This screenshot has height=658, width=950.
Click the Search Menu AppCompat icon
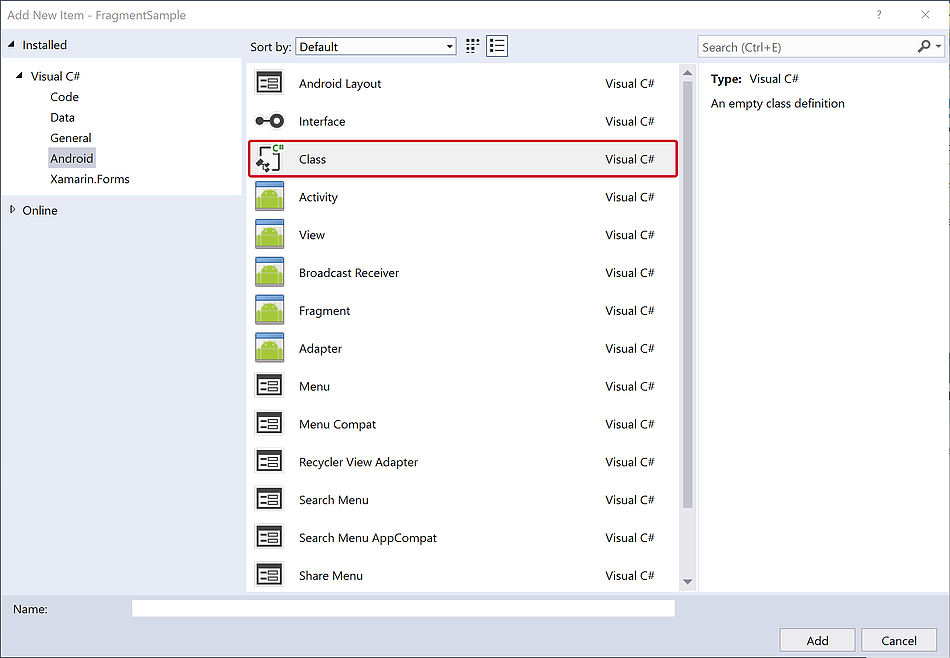coord(269,537)
